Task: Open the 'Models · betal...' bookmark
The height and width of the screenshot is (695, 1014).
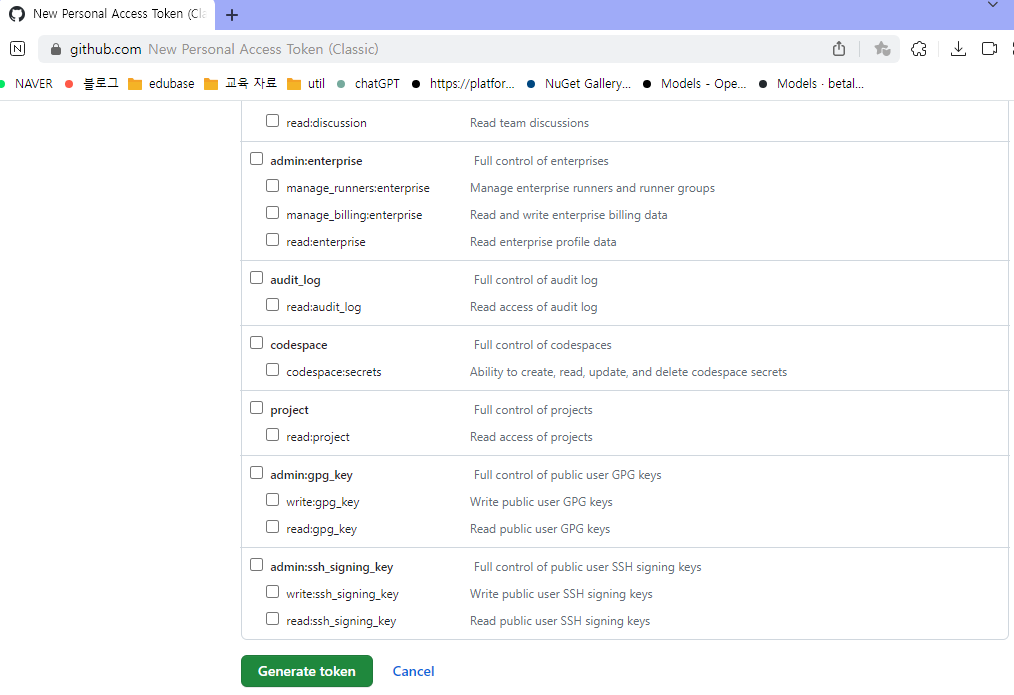Action: tap(811, 83)
